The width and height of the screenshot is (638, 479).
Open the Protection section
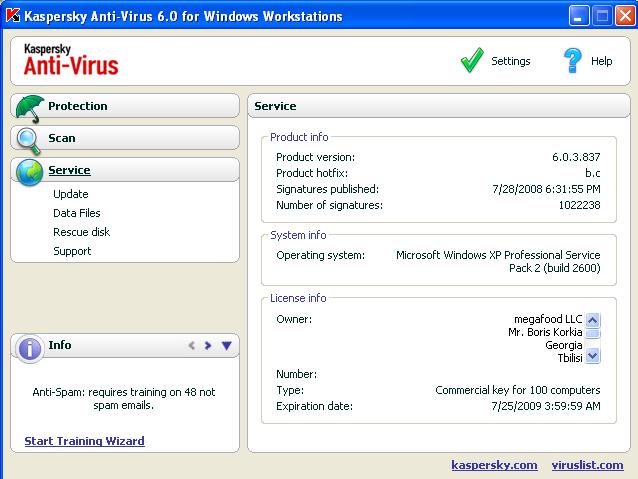(125, 106)
